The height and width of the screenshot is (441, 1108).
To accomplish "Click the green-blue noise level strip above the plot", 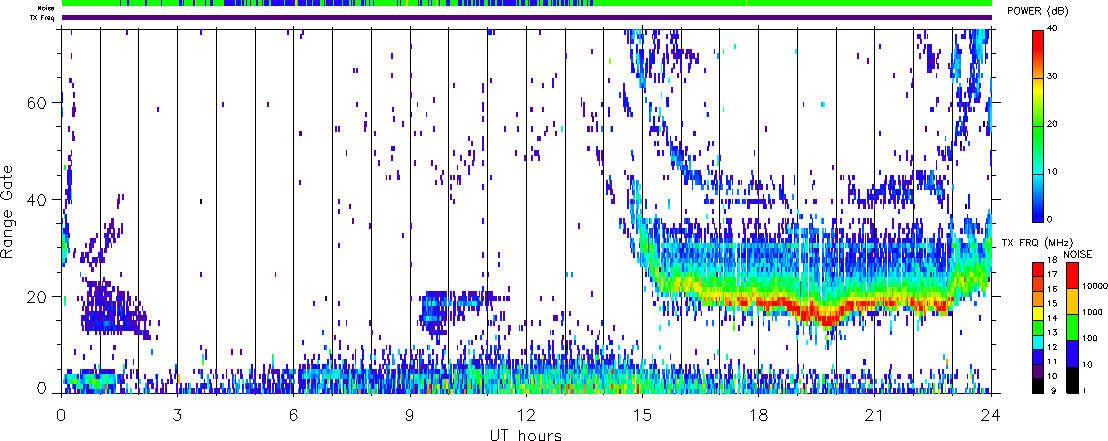I will point(527,4).
